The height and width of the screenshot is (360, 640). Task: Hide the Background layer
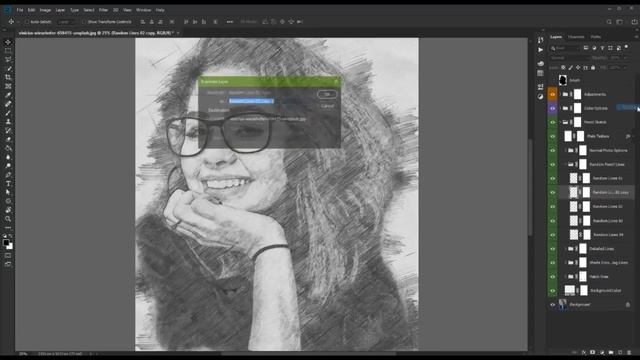(x=553, y=304)
